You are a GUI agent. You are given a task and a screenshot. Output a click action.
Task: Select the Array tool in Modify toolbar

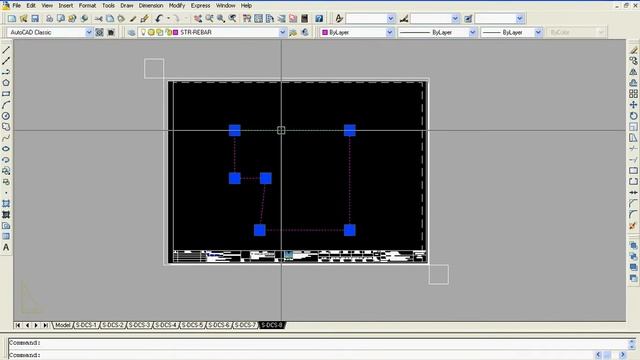633,94
